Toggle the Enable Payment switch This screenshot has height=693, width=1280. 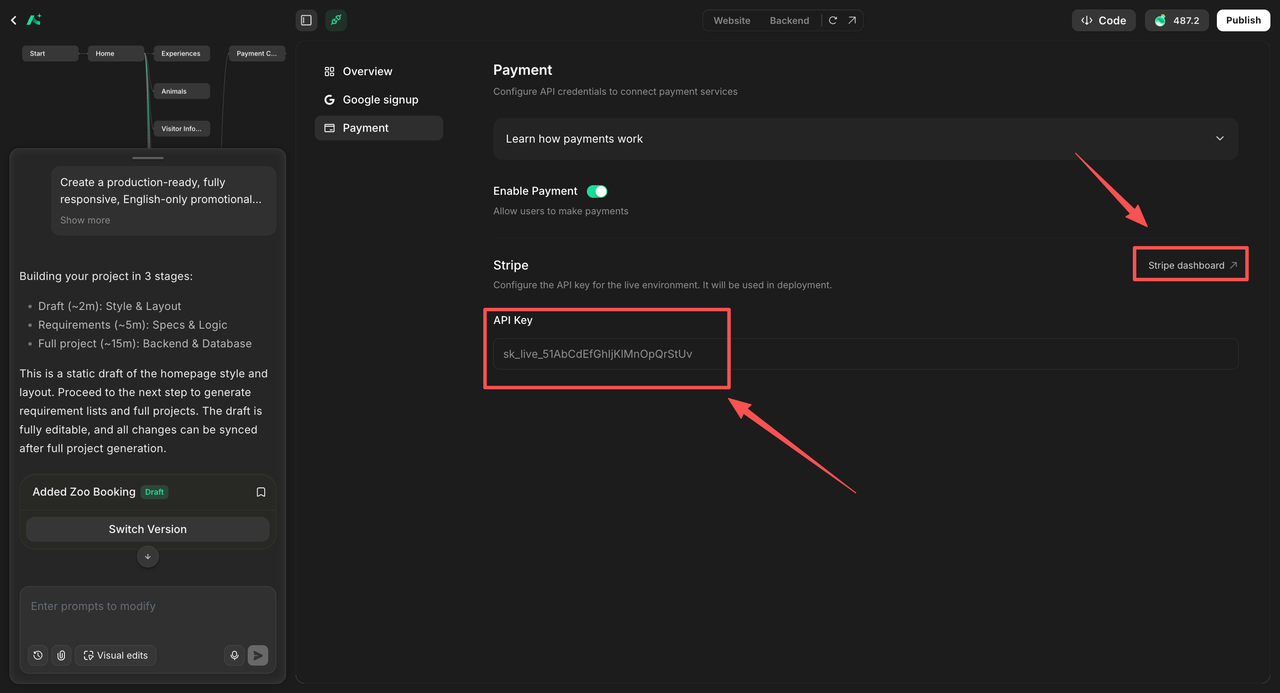pyautogui.click(x=597, y=191)
